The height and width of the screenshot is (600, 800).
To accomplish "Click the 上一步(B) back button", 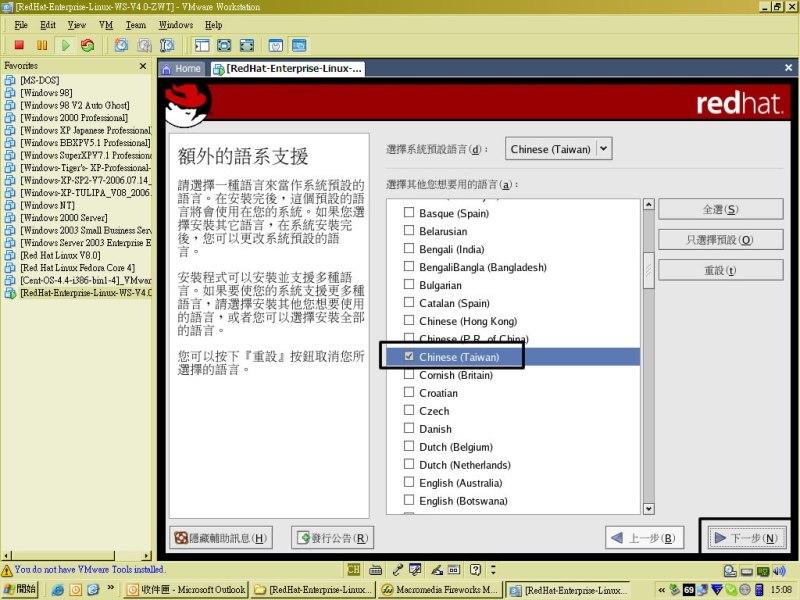I will click(644, 538).
